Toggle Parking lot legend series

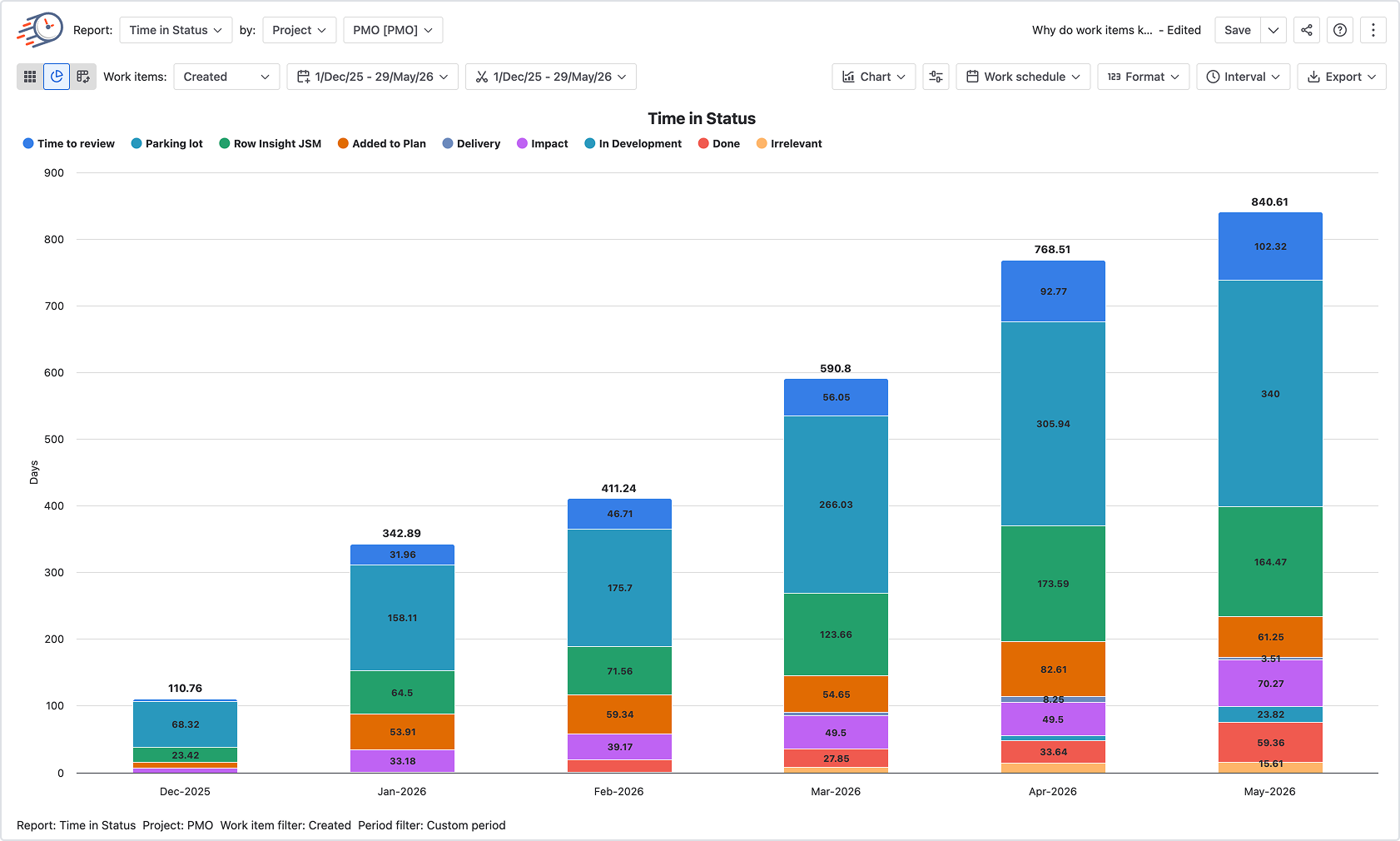166,143
